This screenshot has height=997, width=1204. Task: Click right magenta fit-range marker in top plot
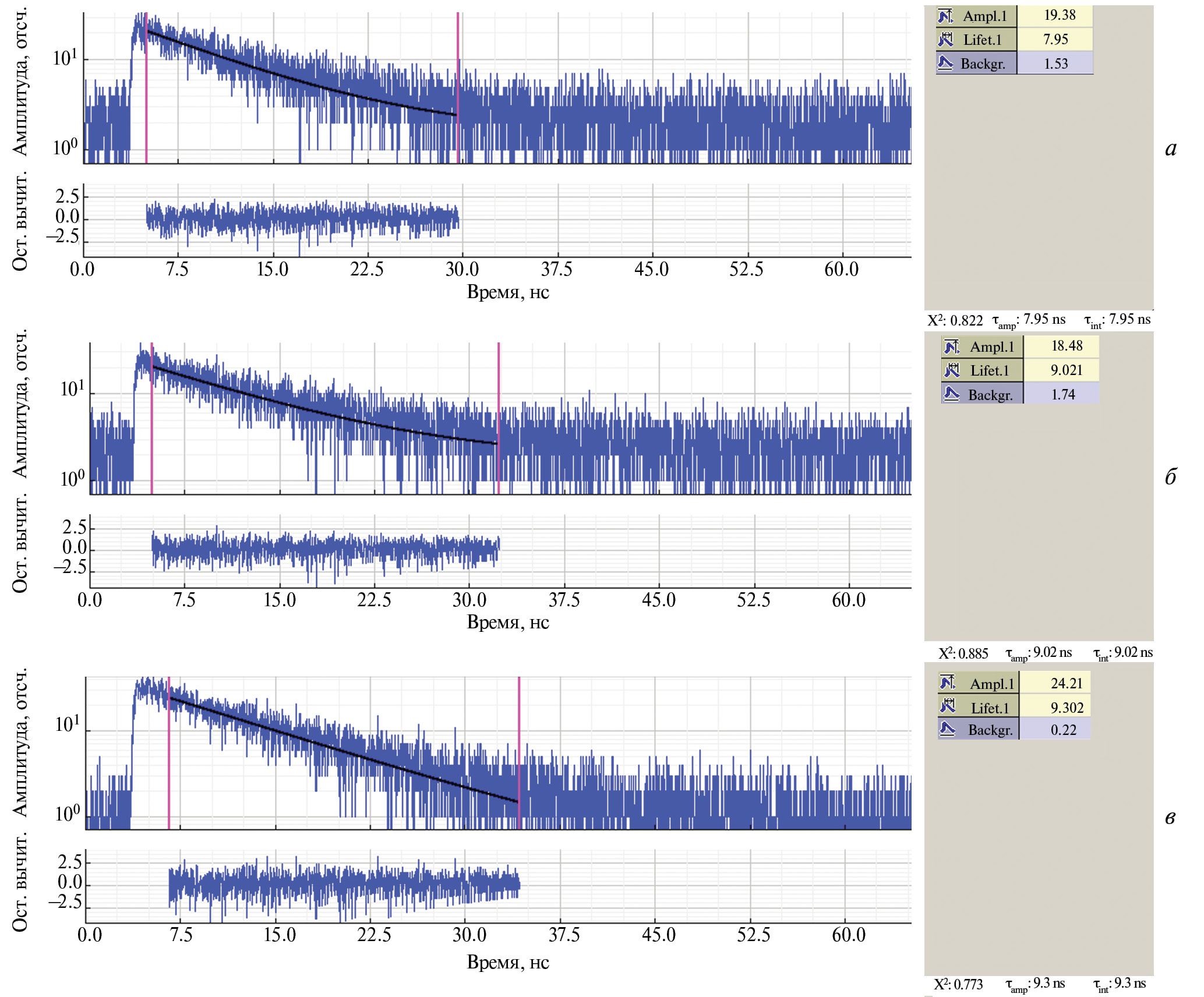click(x=458, y=58)
